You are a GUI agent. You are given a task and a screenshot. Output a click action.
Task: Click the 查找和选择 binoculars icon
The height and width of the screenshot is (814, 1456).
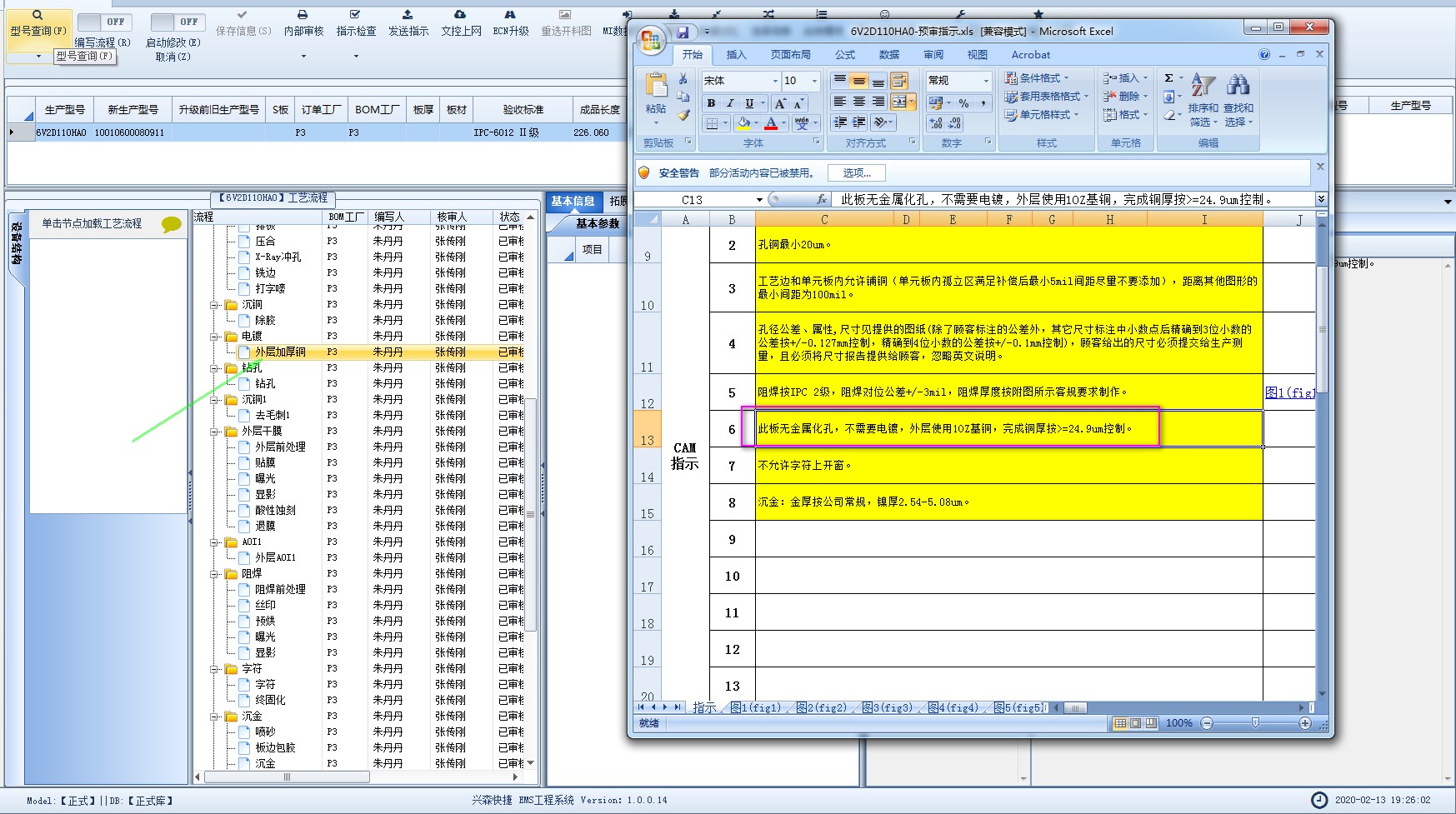(1238, 85)
